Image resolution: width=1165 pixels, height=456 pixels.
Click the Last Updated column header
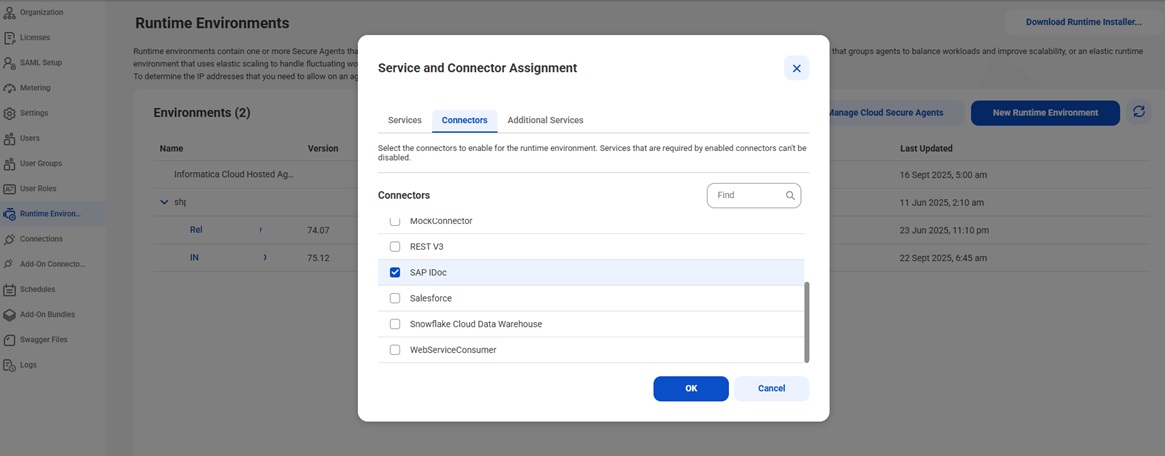click(927, 149)
